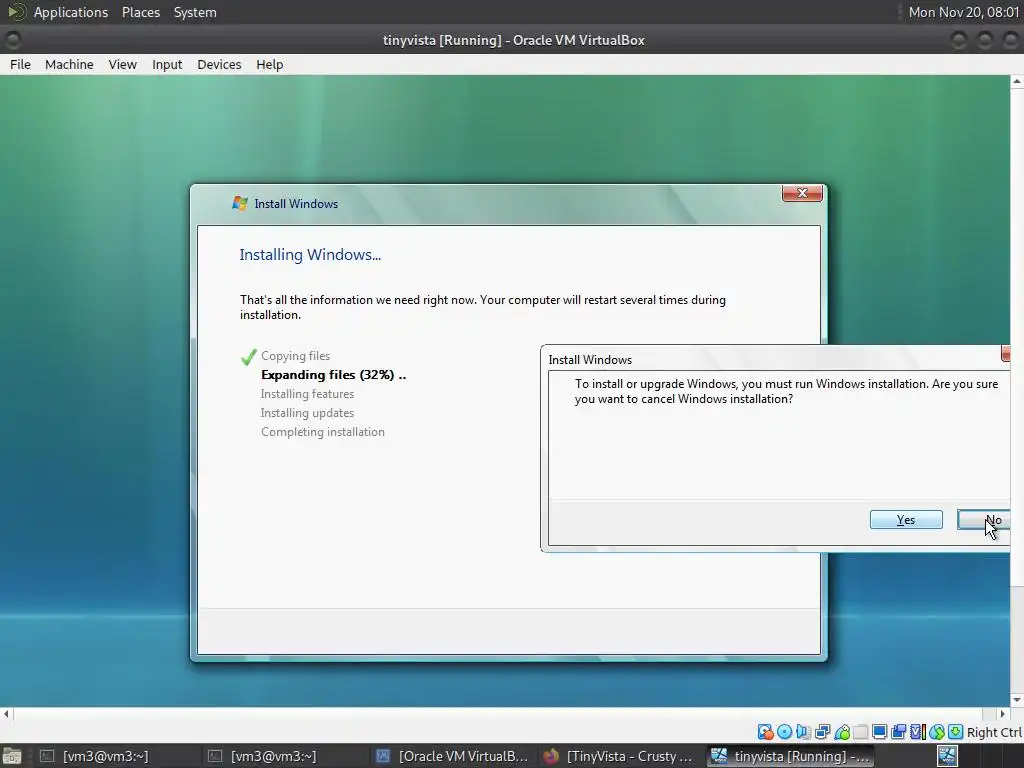The width and height of the screenshot is (1024, 768).
Task: Click the display settings status icon
Action: [880, 732]
